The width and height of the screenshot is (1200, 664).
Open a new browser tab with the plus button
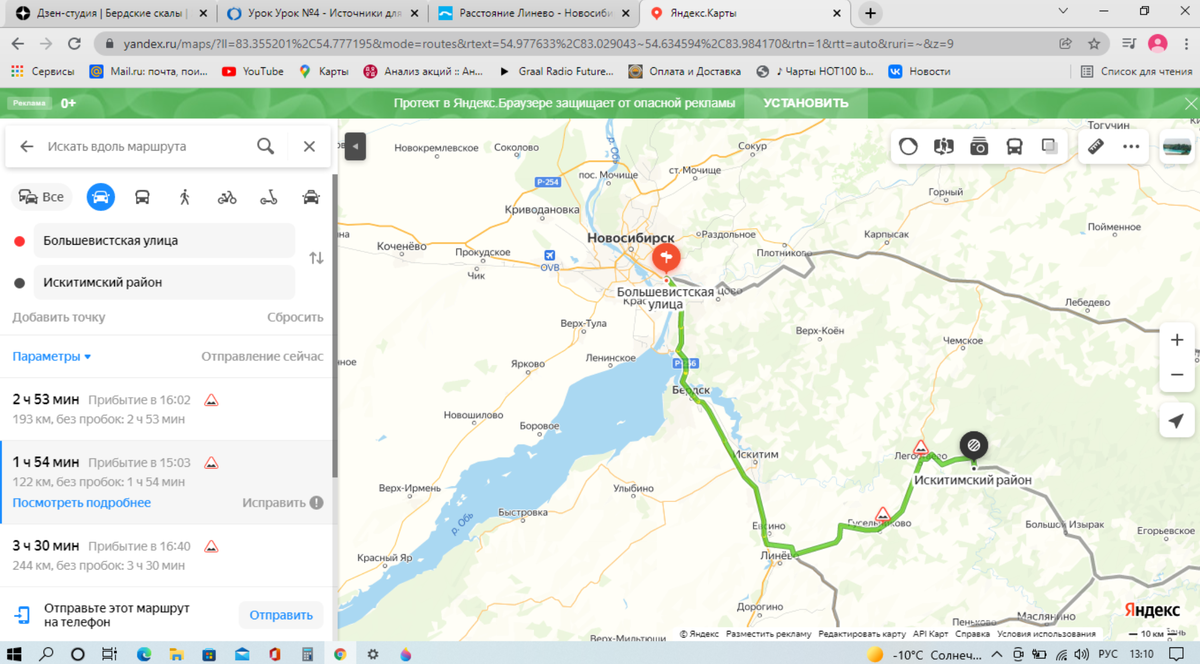pos(870,14)
